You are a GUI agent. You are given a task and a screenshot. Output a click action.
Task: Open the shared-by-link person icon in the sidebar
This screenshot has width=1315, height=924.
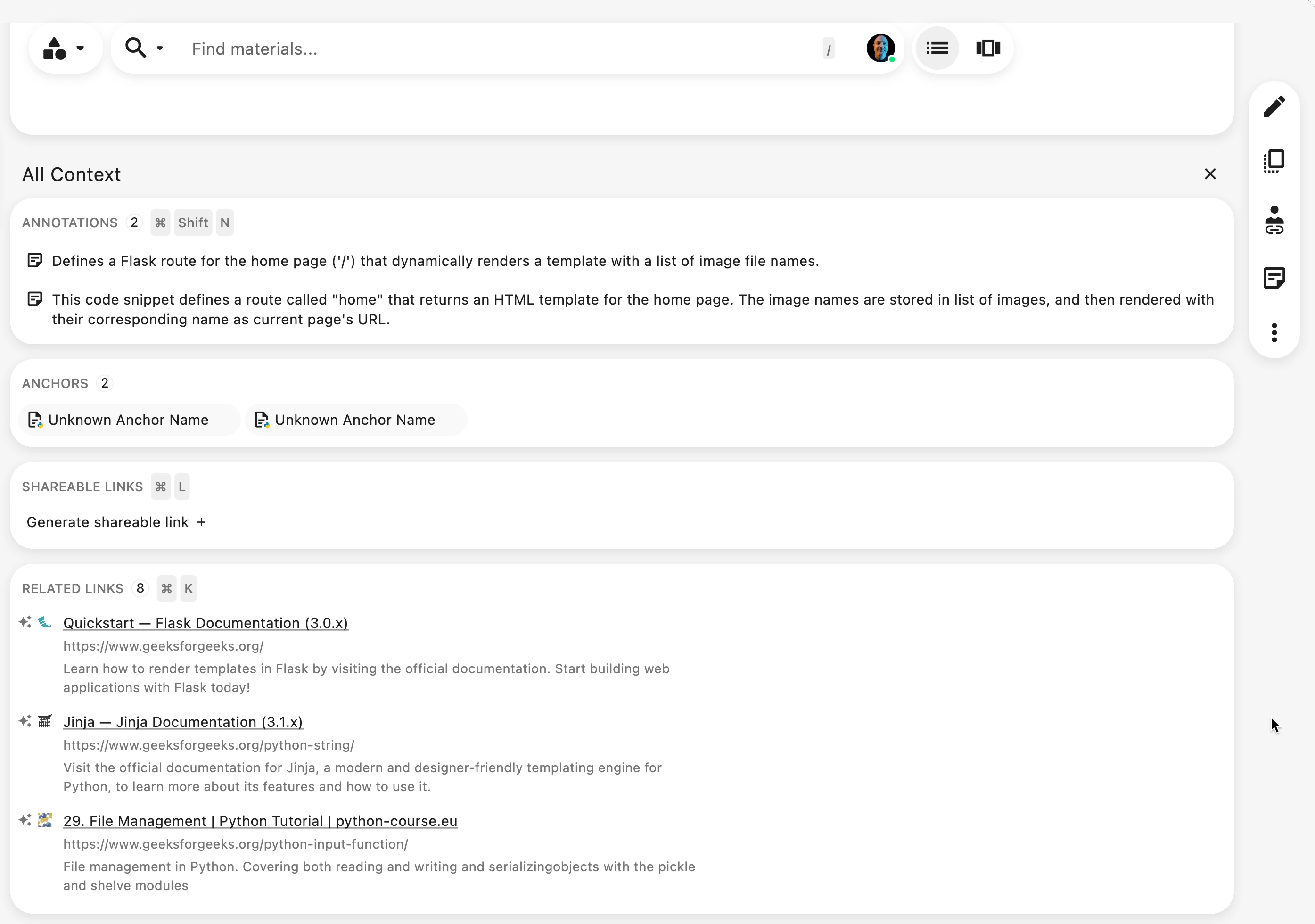pyautogui.click(x=1274, y=221)
